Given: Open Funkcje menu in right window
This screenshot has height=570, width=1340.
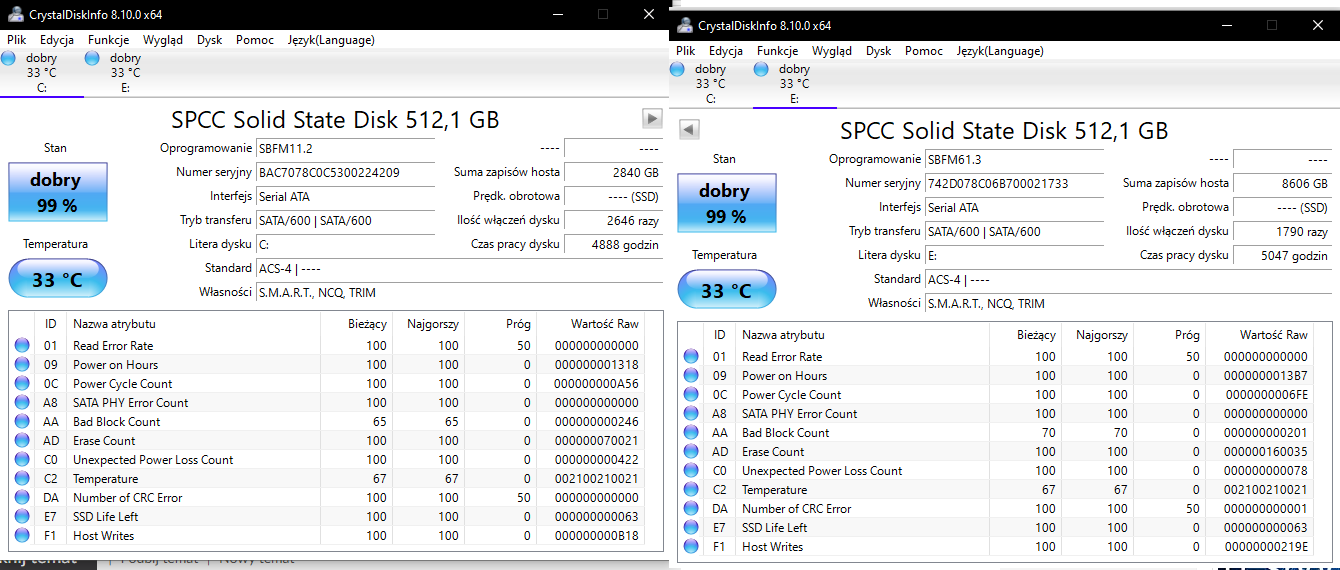Looking at the screenshot, I should coord(777,51).
